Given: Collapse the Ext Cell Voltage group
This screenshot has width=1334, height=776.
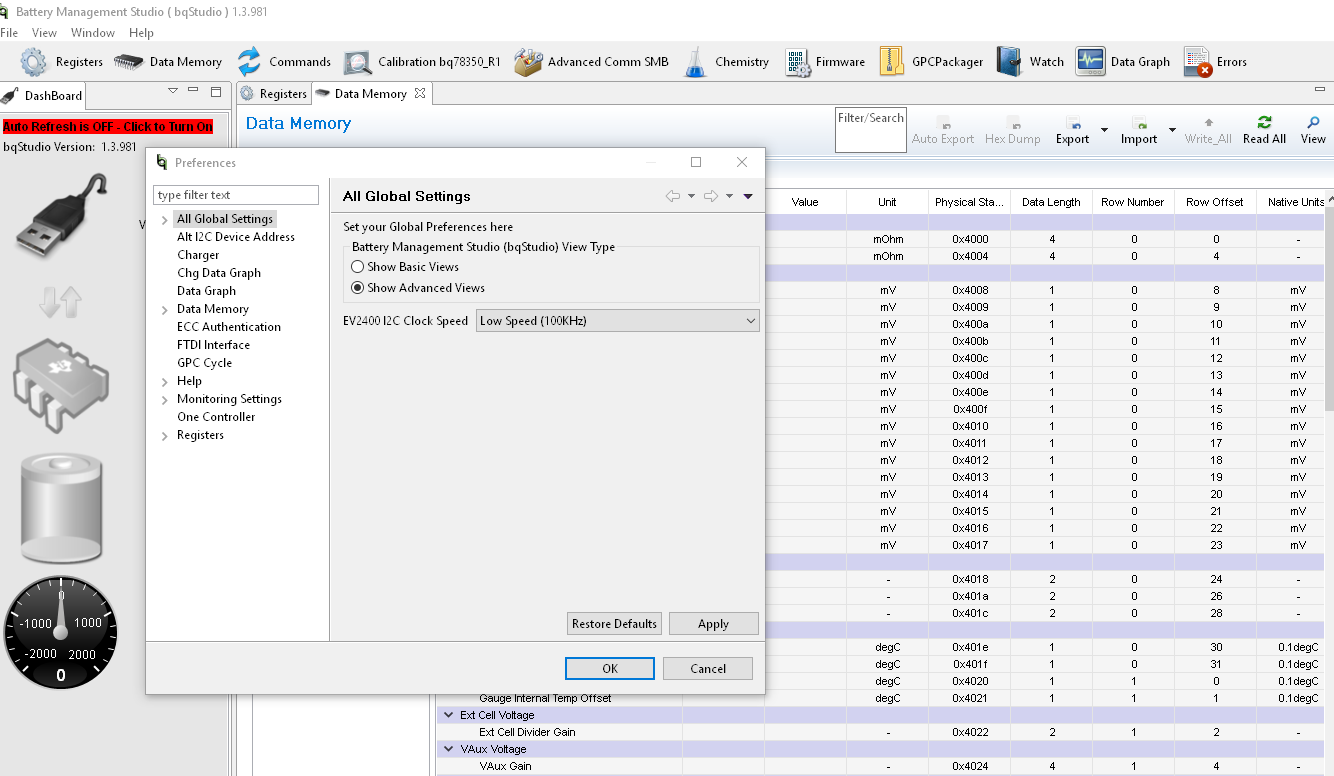Looking at the screenshot, I should tap(448, 715).
